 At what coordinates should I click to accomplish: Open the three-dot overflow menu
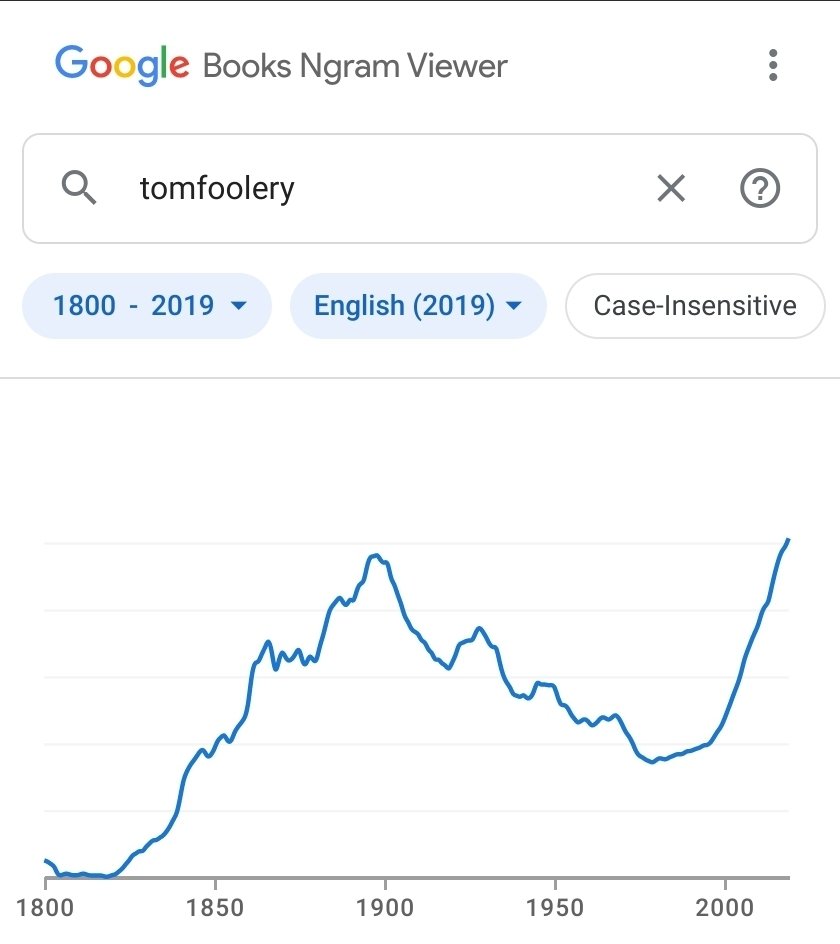point(773,65)
